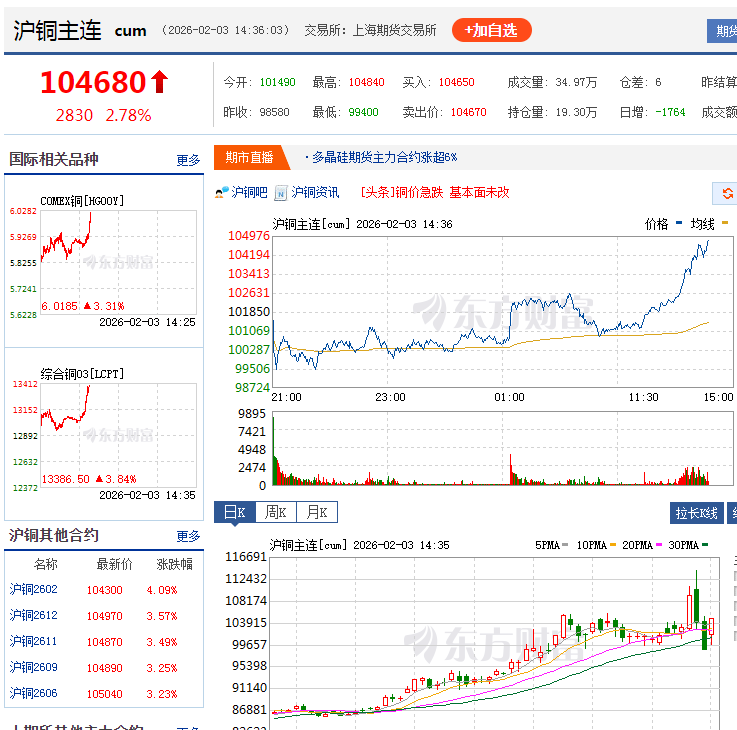The height and width of the screenshot is (730, 737).
Task: Click the red triangle next to 3.84%
Action: point(99,479)
